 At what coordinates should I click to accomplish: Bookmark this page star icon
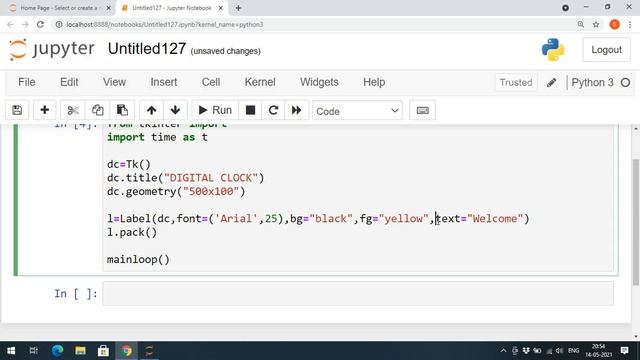click(x=596, y=24)
